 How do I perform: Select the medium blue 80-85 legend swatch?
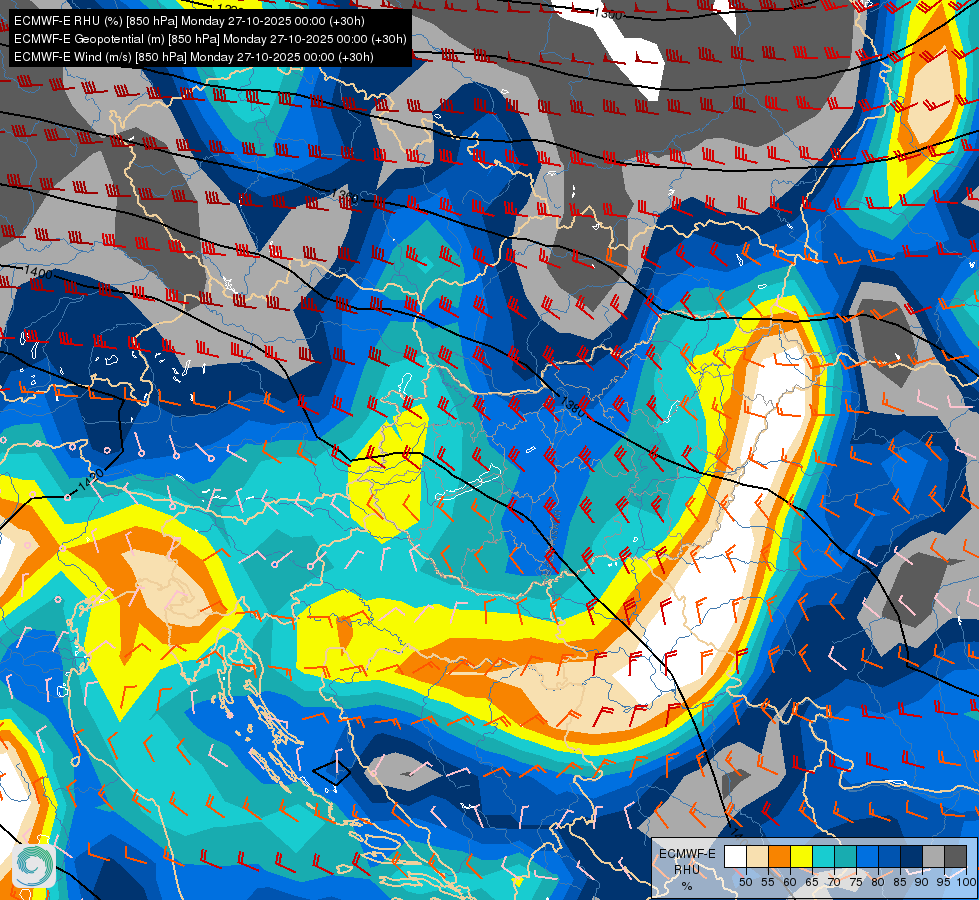890,856
